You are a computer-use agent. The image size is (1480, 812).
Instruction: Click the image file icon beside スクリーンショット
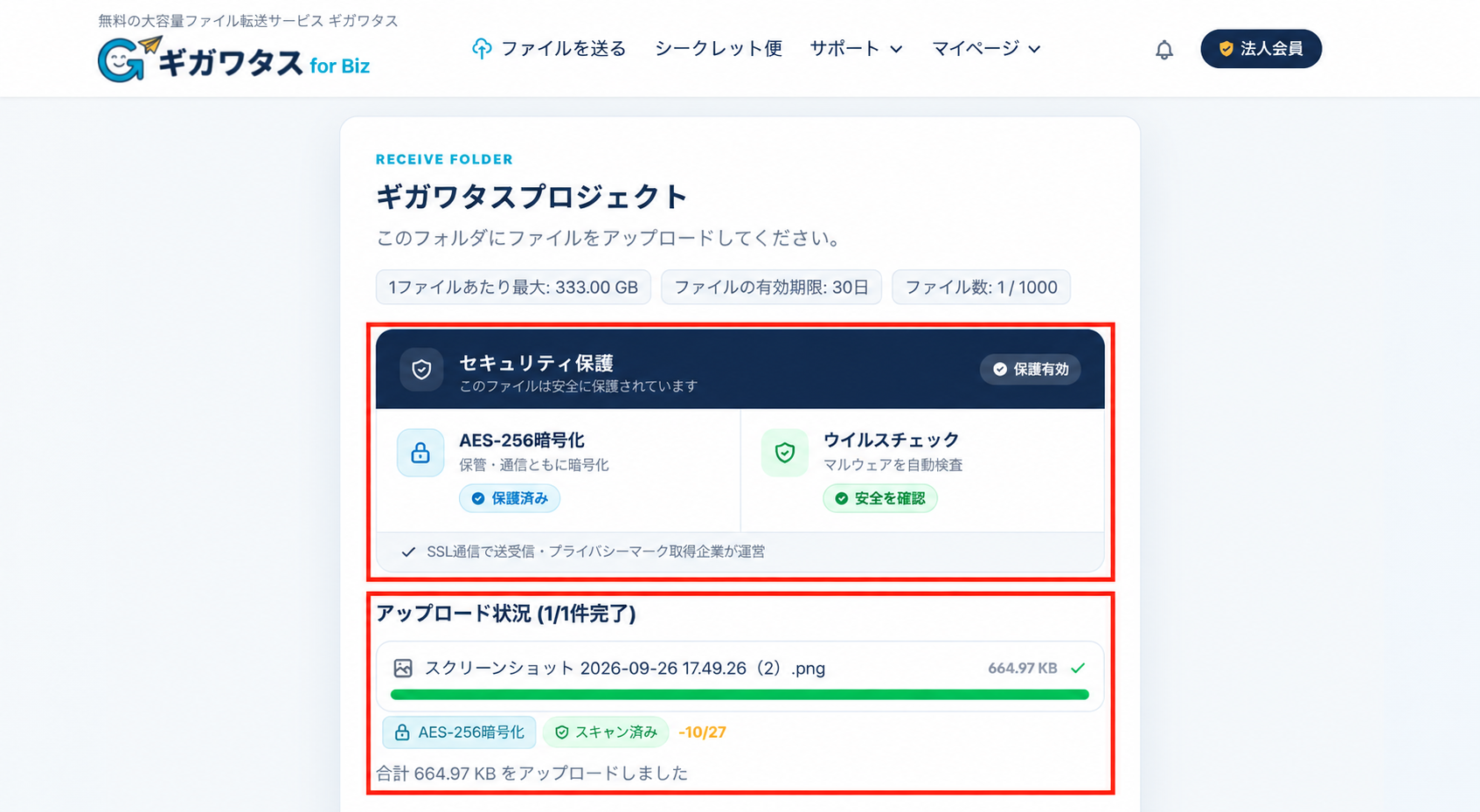point(403,669)
